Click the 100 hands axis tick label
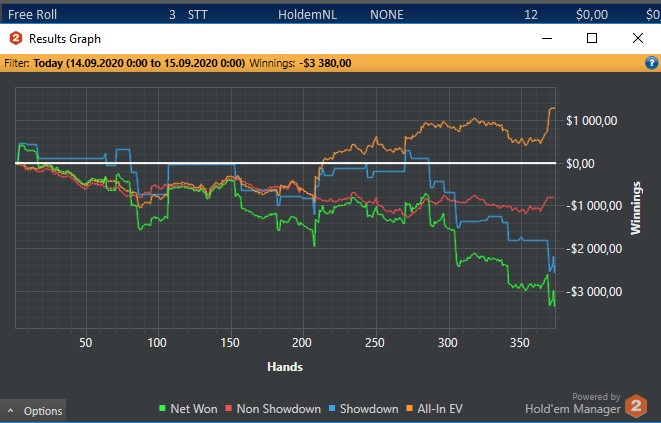Screen dimensions: 661x423 click(x=157, y=342)
